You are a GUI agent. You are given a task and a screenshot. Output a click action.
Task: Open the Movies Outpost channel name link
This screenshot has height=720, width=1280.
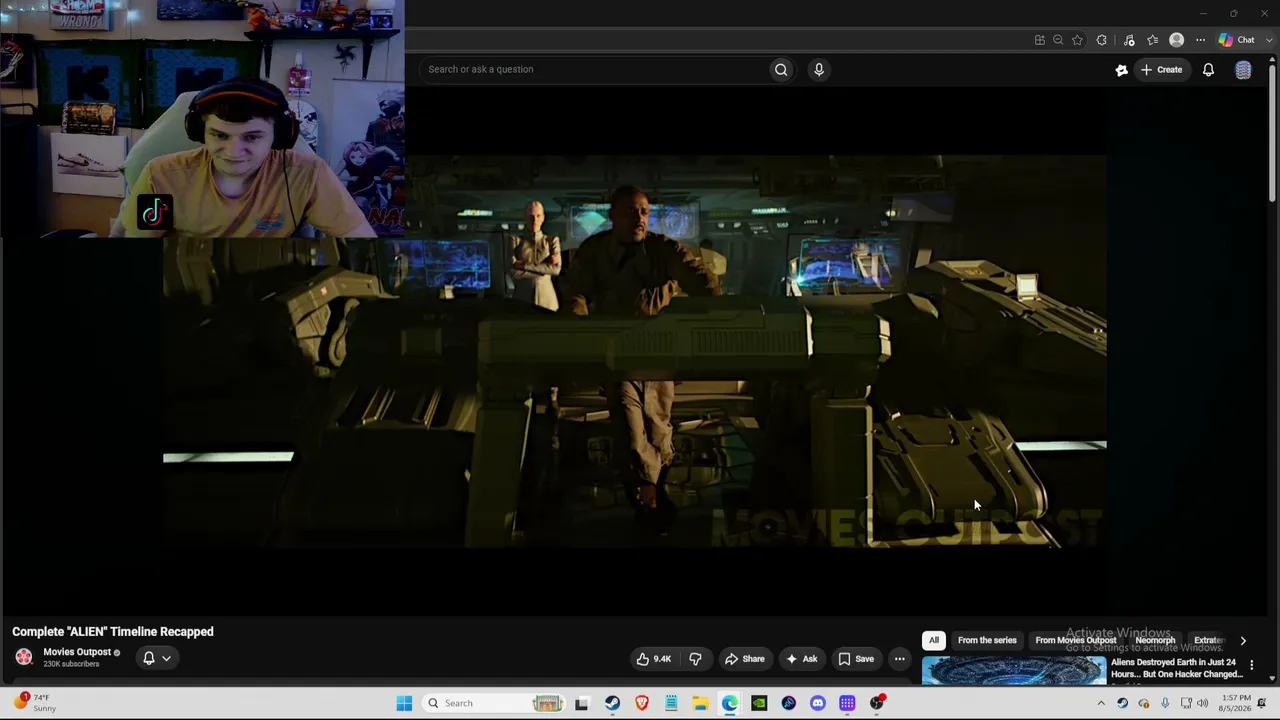coord(77,652)
